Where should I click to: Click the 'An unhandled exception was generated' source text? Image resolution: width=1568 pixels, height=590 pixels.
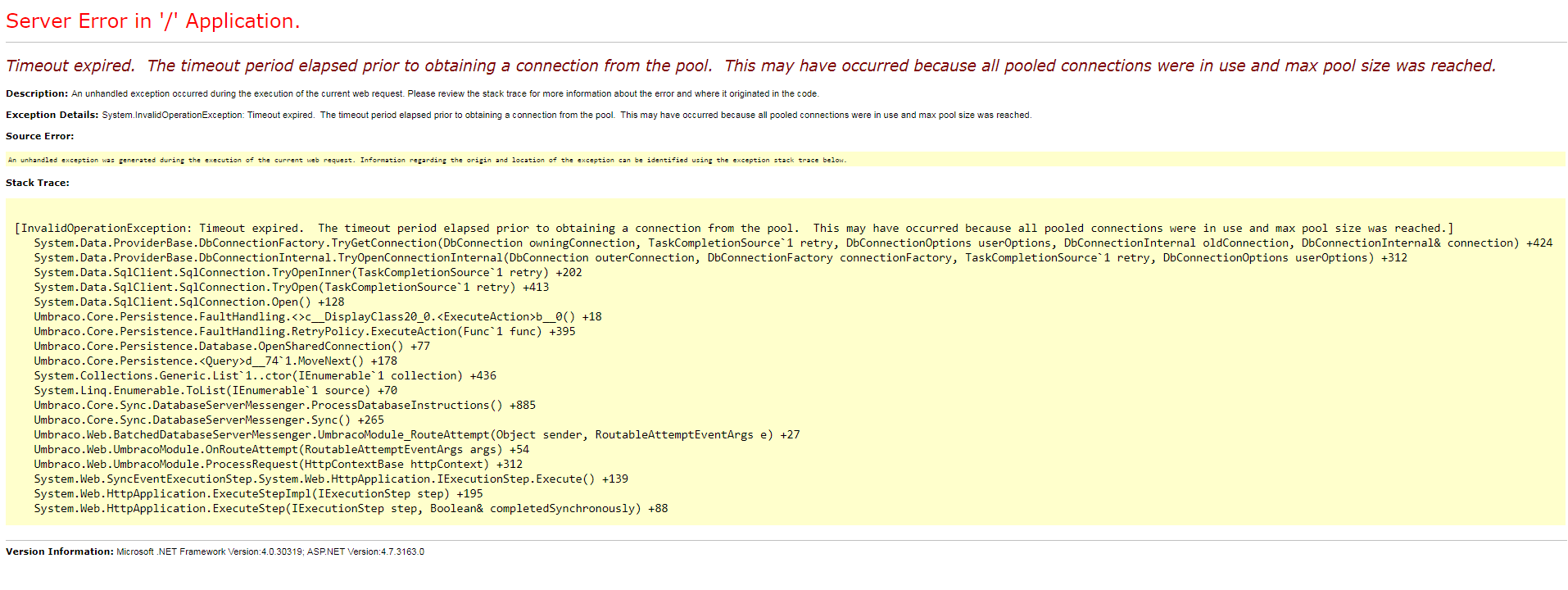point(427,160)
